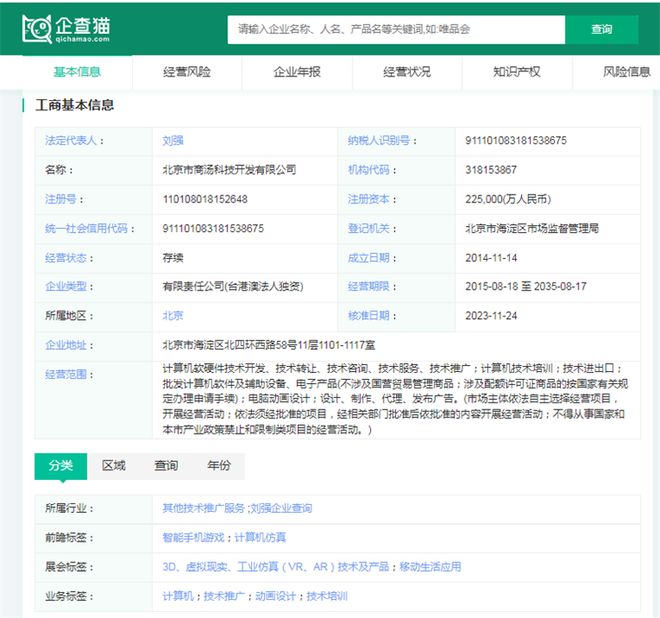This screenshot has height=618, width=660.
Task: Click the 经营期限 label link
Action: tap(368, 287)
